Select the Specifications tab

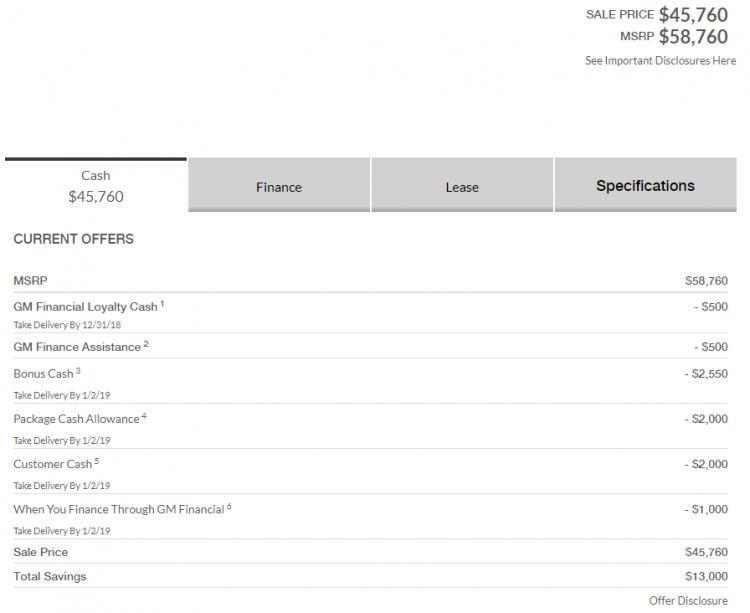click(x=646, y=185)
